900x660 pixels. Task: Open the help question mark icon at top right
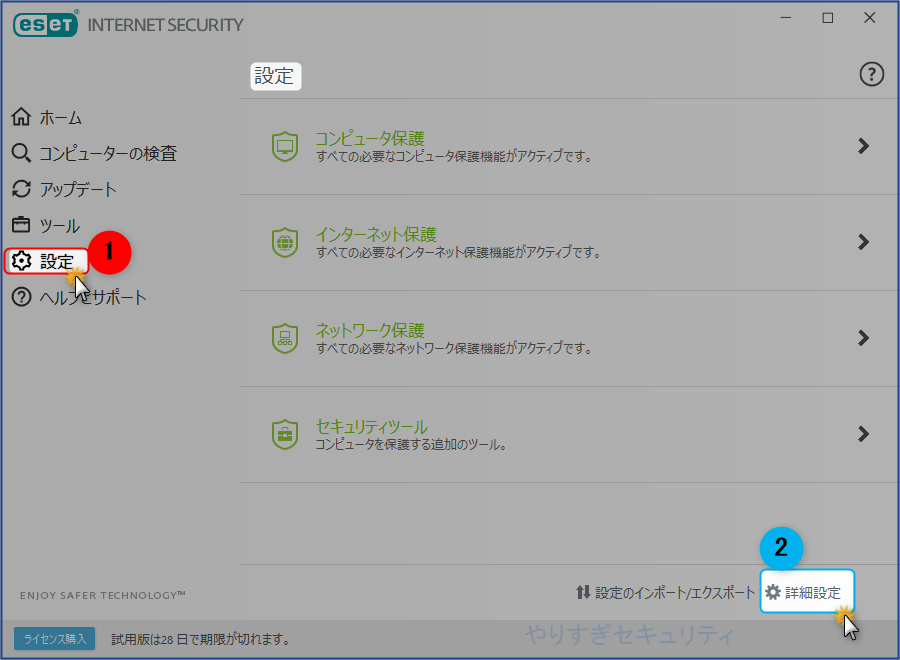[x=871, y=75]
